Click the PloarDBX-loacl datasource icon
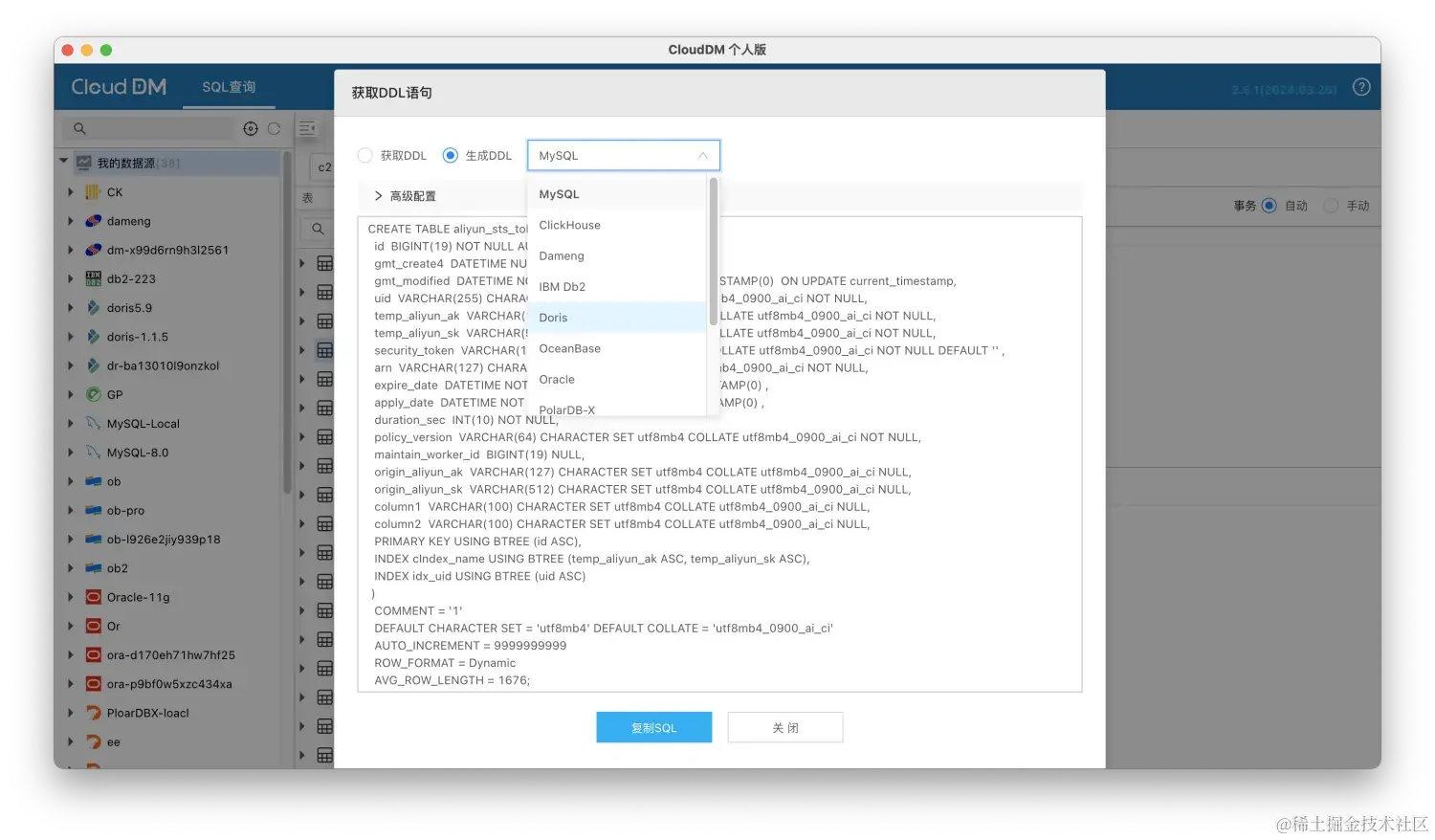The width and height of the screenshot is (1435, 840). click(x=93, y=713)
